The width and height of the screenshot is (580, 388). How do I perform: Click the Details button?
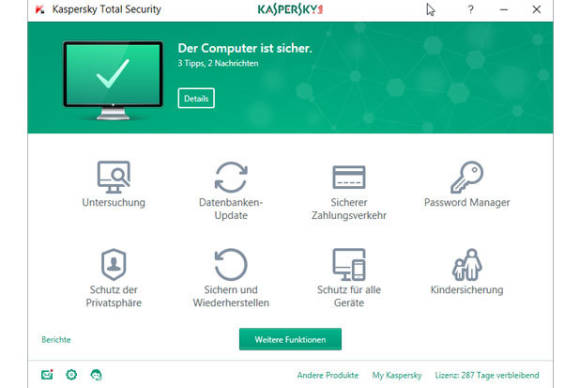click(x=196, y=98)
